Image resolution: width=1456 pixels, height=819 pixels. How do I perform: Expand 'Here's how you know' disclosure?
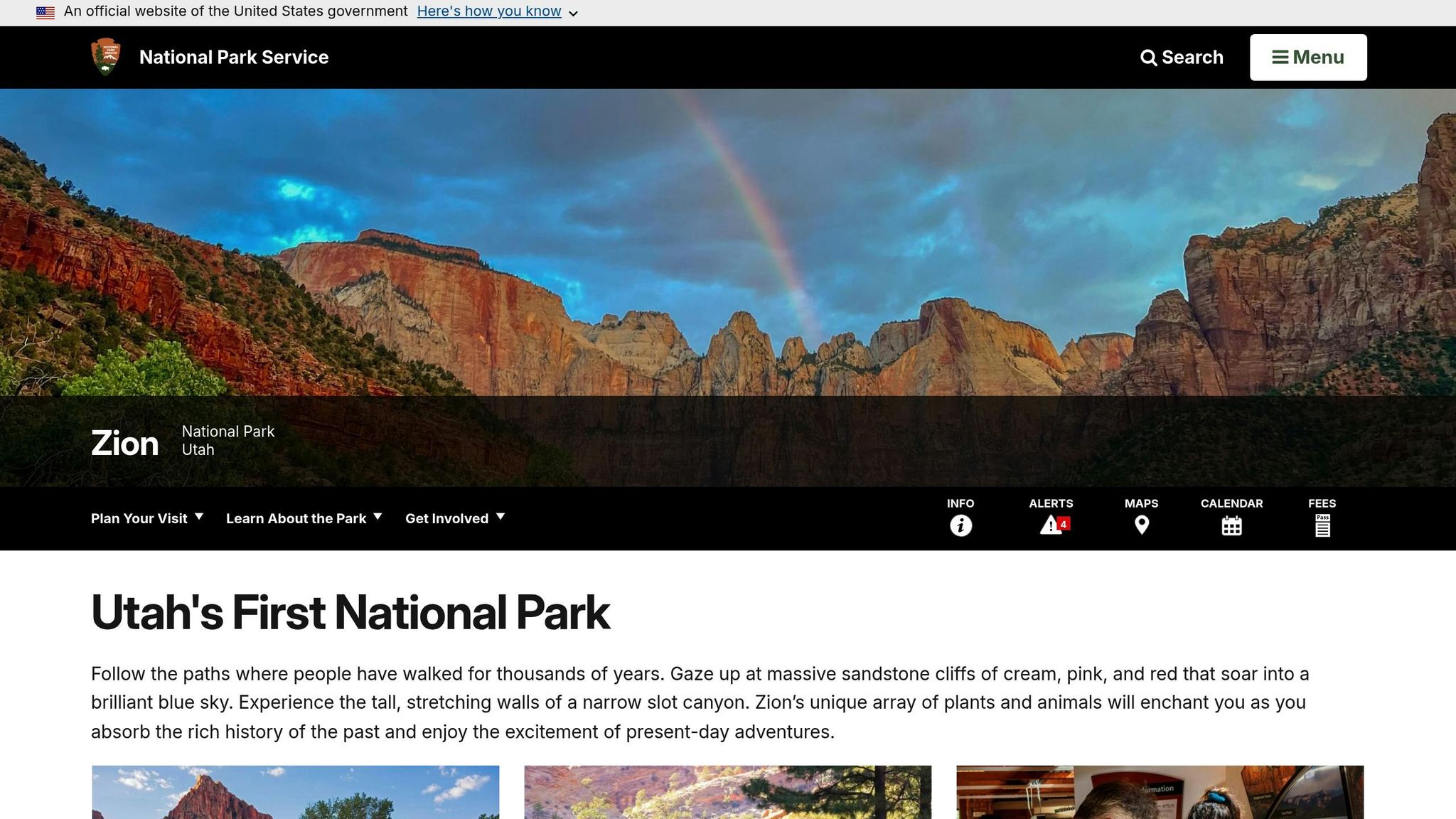[x=497, y=11]
